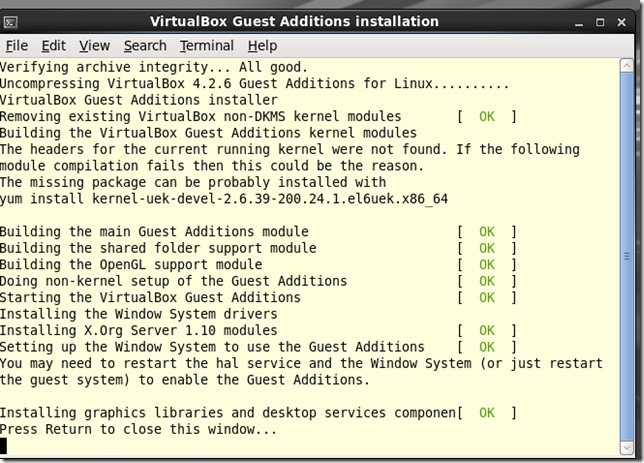Click OK status beside OpenGL support module
The height and width of the screenshot is (463, 644).
pyautogui.click(x=487, y=265)
